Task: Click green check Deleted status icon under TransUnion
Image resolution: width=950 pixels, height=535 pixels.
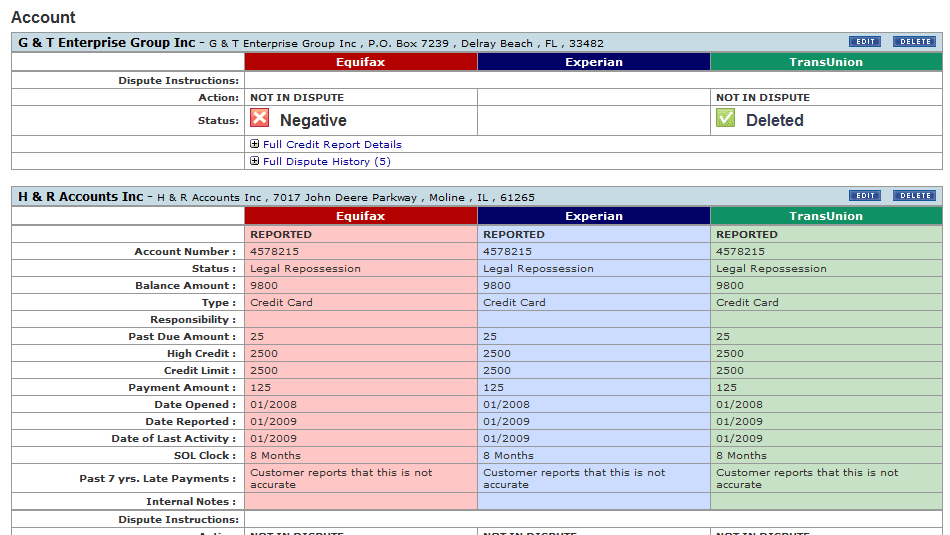Action: (725, 118)
